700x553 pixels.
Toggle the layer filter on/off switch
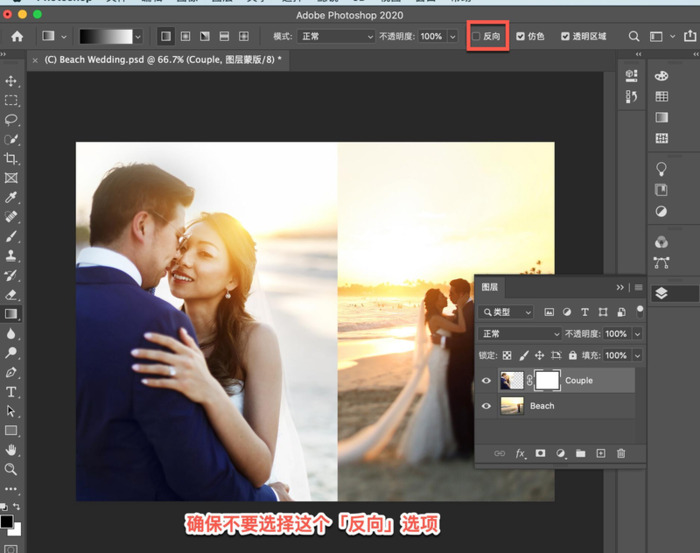(640, 312)
